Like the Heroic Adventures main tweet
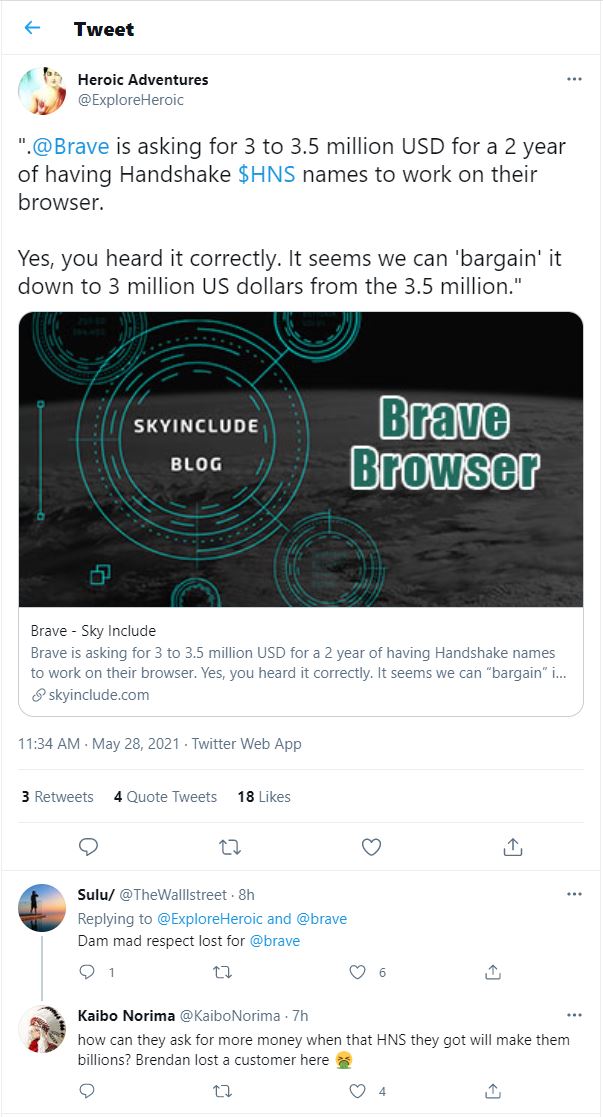 (371, 847)
